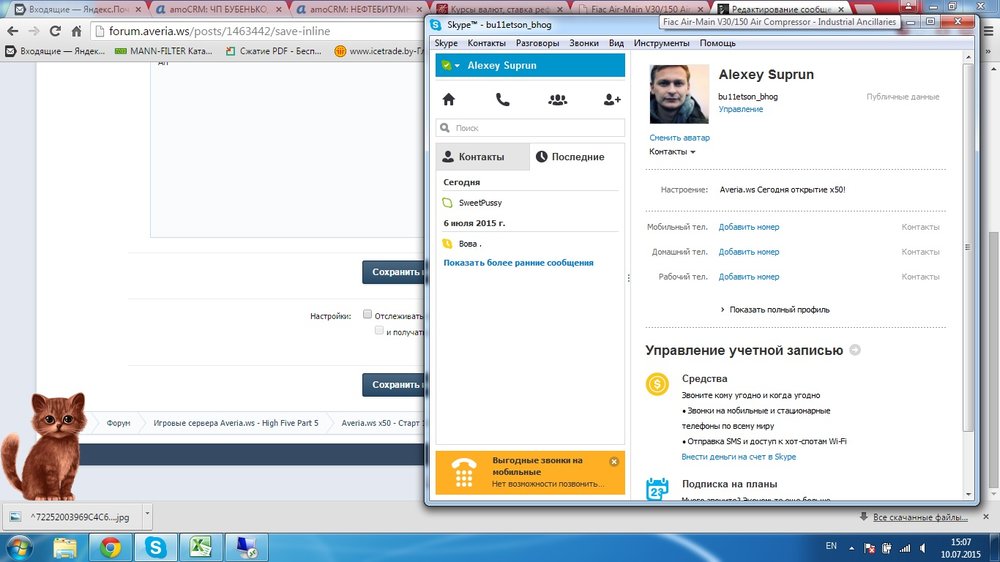The width and height of the screenshot is (1000, 562).
Task: Click arrow icon beside Управление учетной записью
Action: [x=854, y=350]
